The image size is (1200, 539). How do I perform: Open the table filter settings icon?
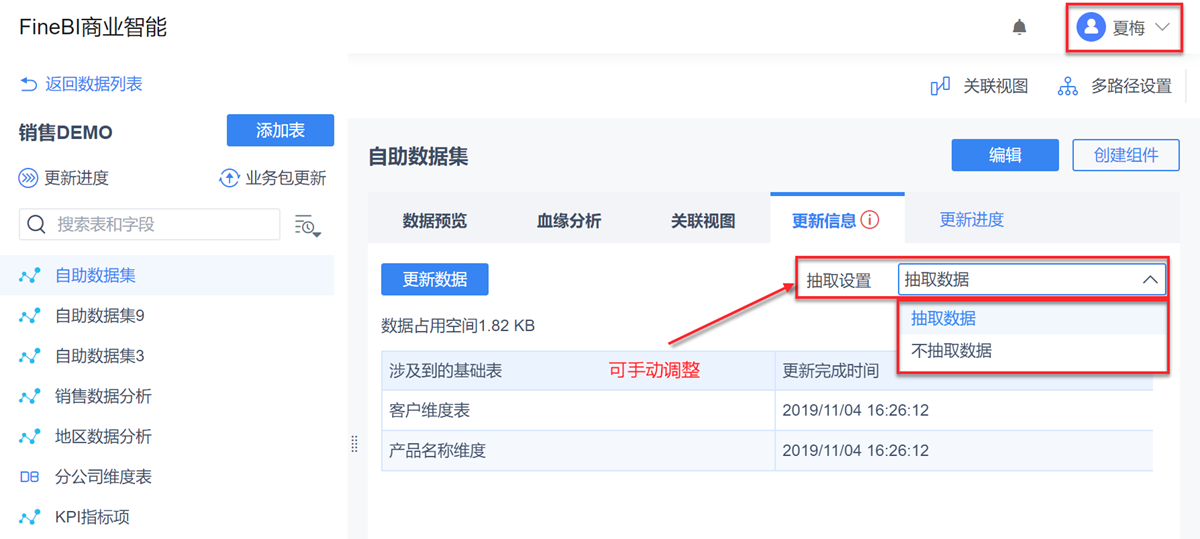[307, 226]
